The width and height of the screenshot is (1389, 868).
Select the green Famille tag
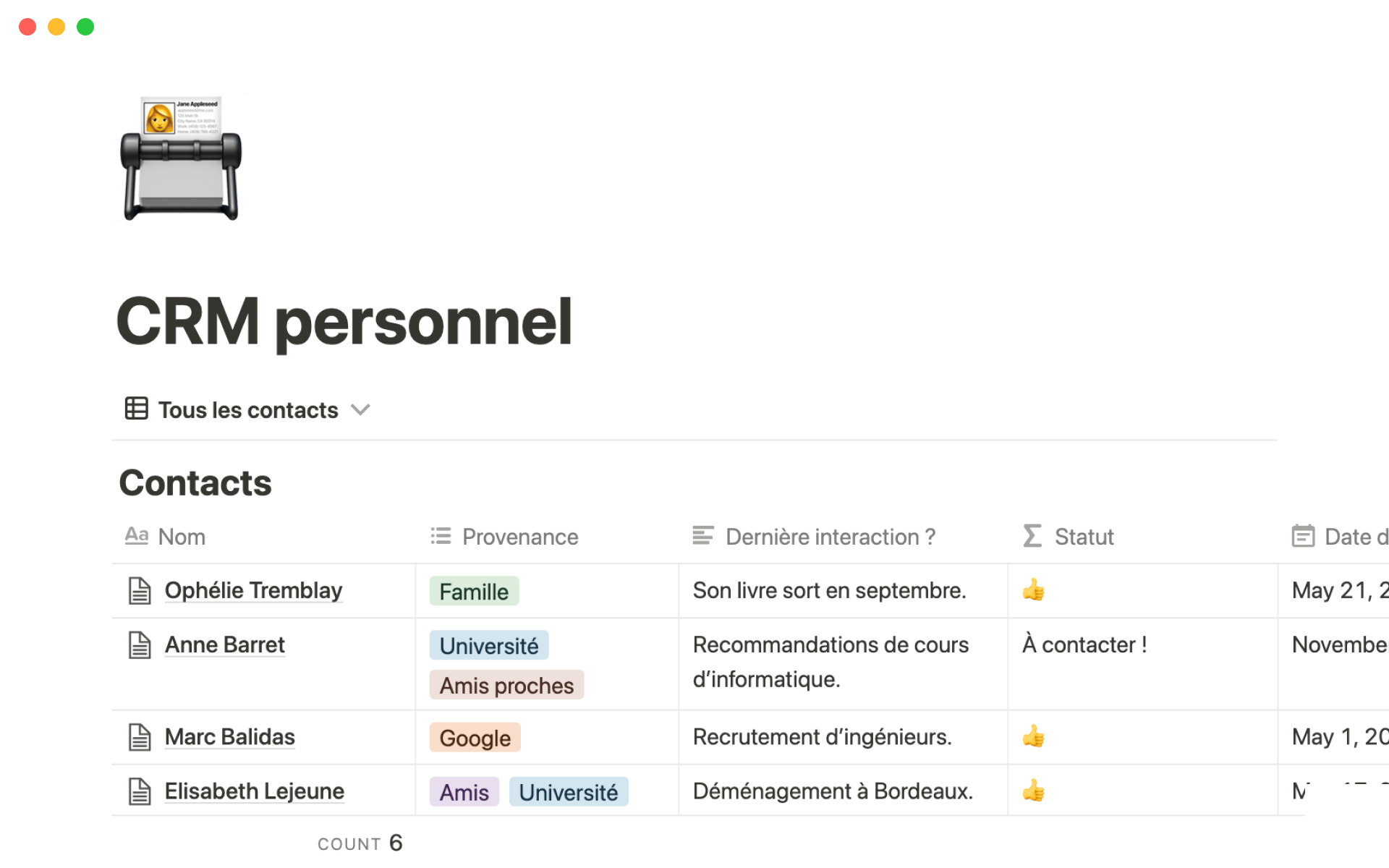coord(474,592)
